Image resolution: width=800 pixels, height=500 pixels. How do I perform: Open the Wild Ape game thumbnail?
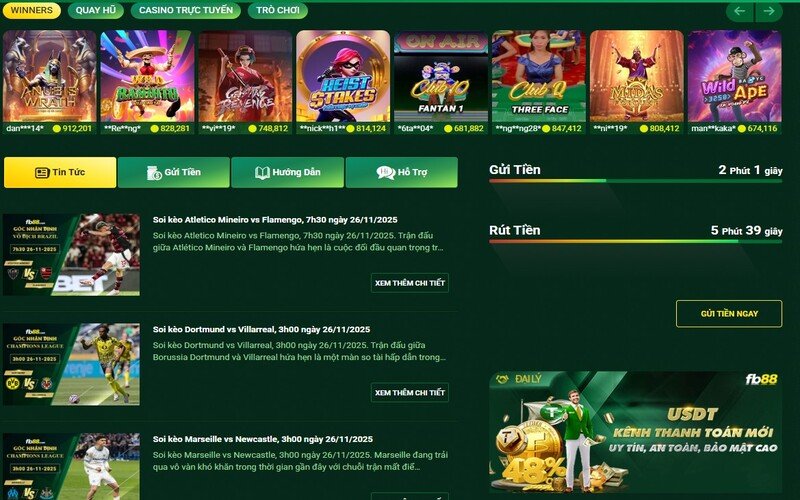click(x=734, y=77)
